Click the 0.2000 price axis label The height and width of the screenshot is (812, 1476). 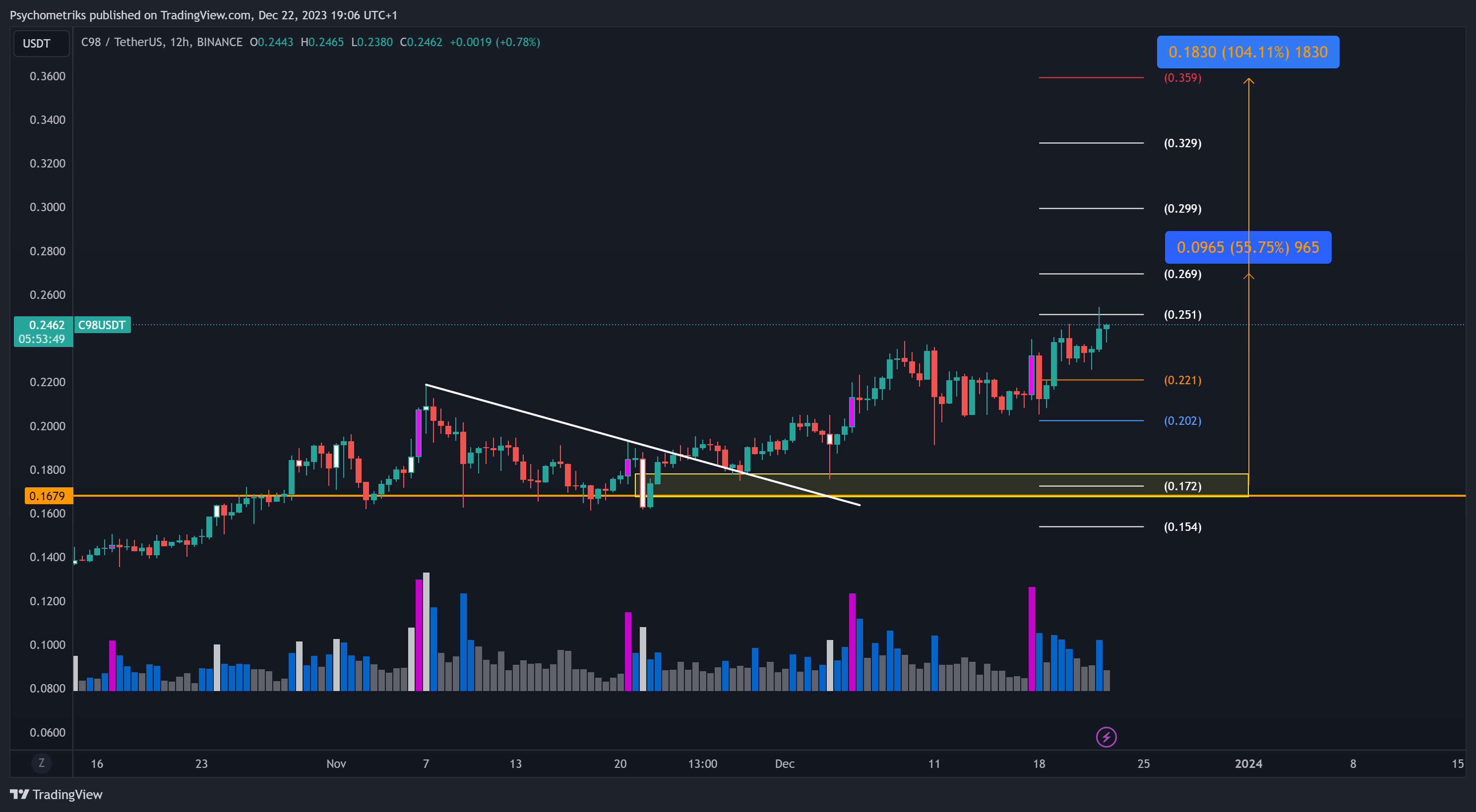48,425
